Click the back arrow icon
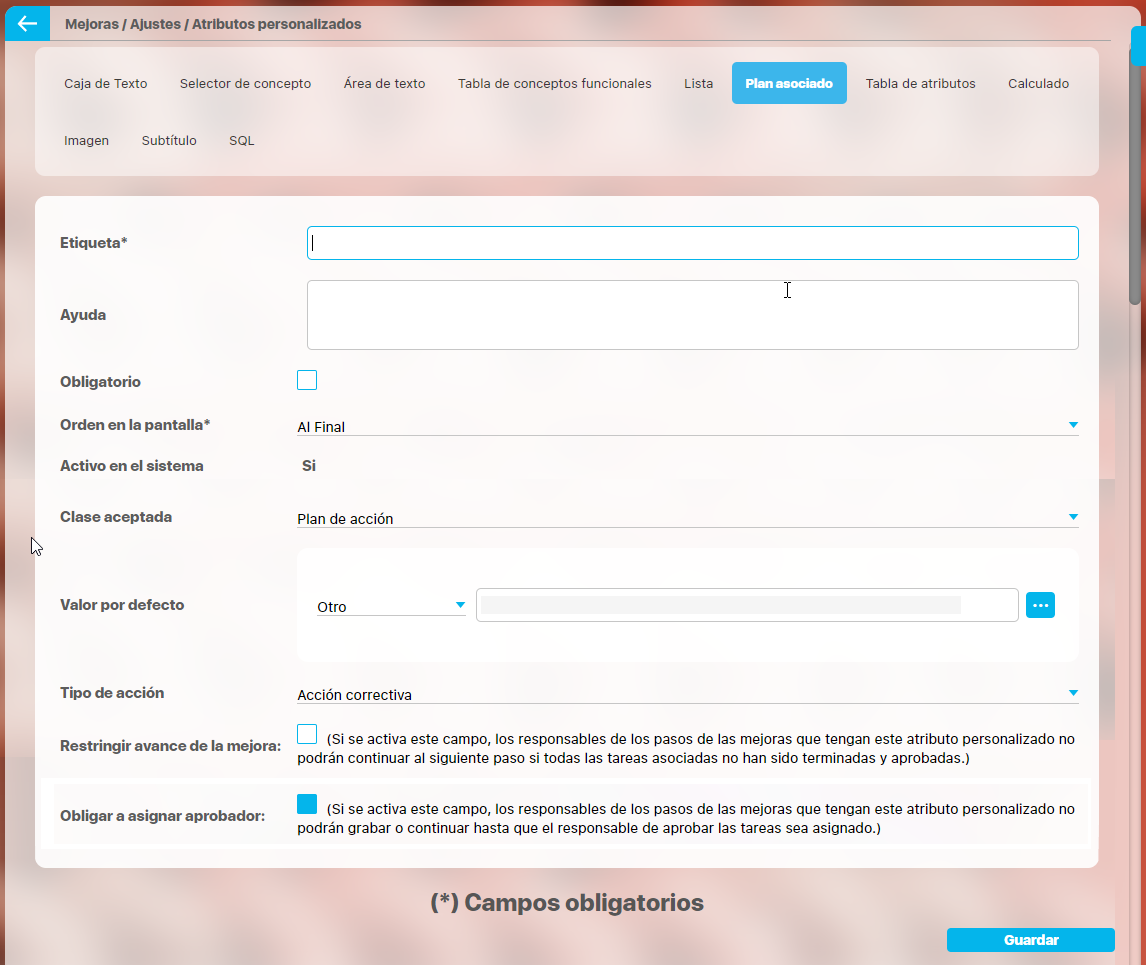The width and height of the screenshot is (1148, 966). [27, 24]
